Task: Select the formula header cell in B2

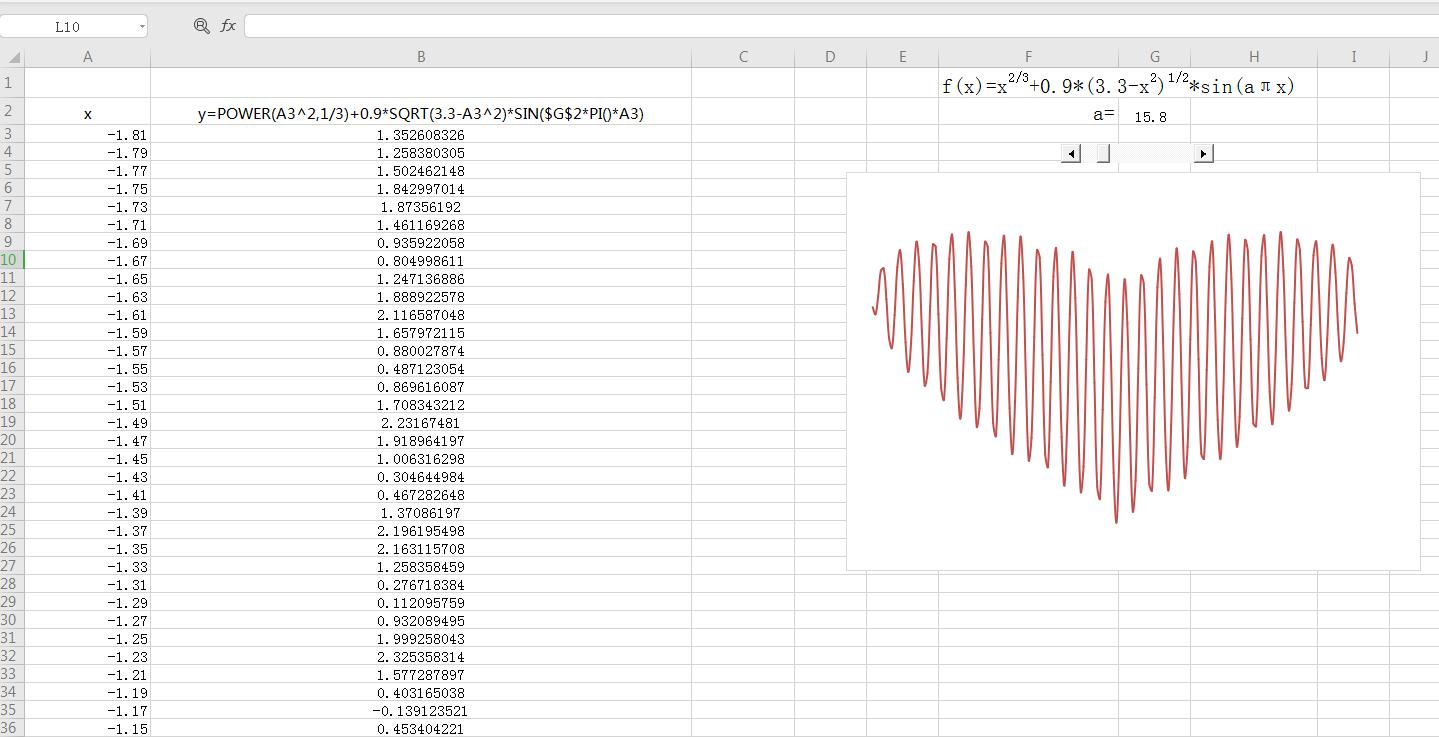Action: point(421,114)
